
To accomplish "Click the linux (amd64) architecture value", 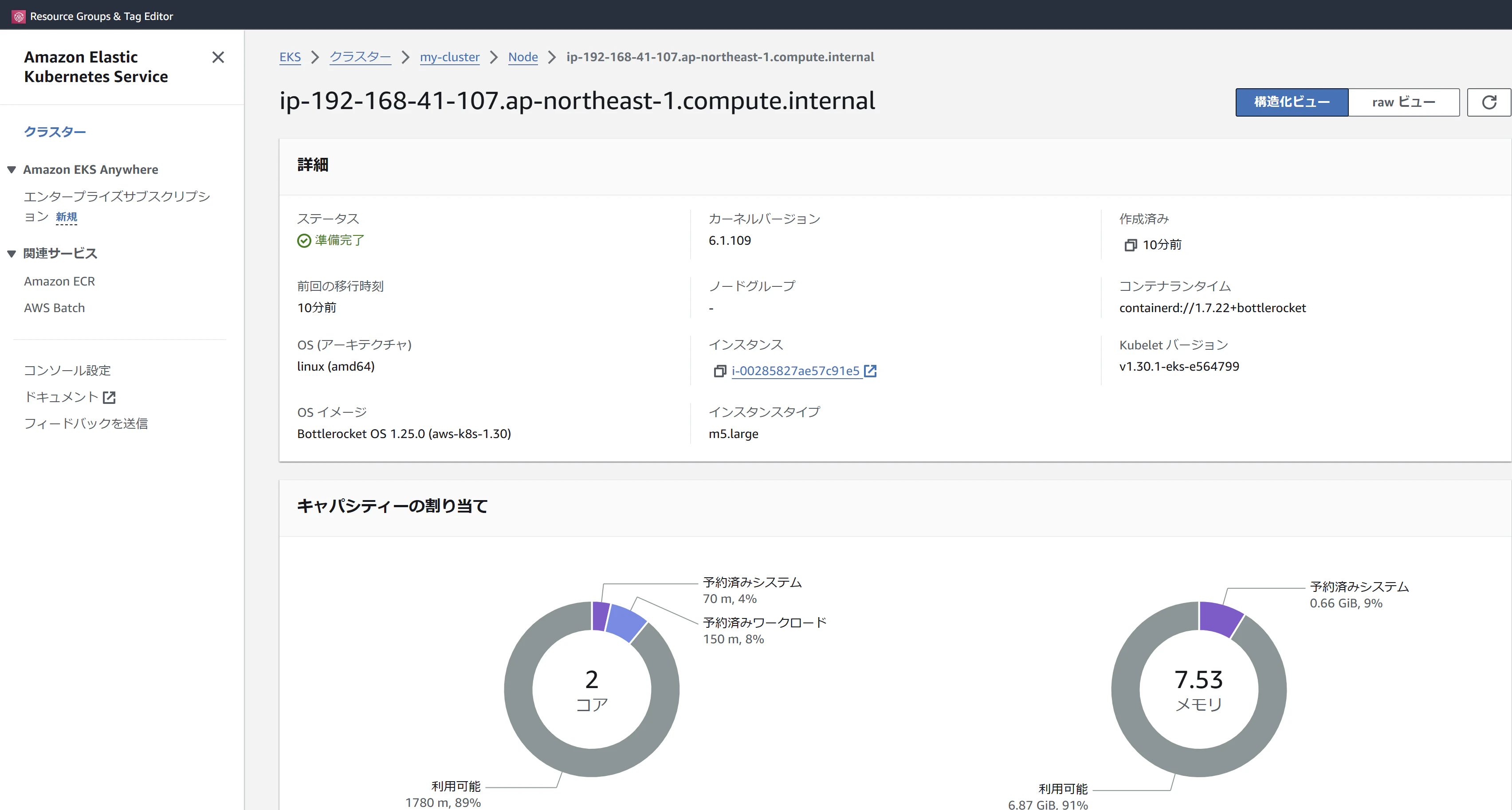I will [x=336, y=367].
